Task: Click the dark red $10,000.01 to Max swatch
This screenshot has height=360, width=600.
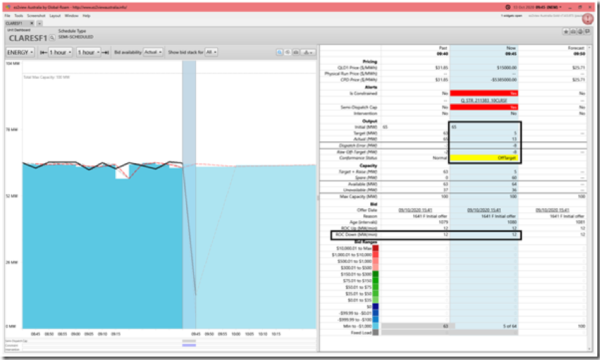Action: click(375, 248)
